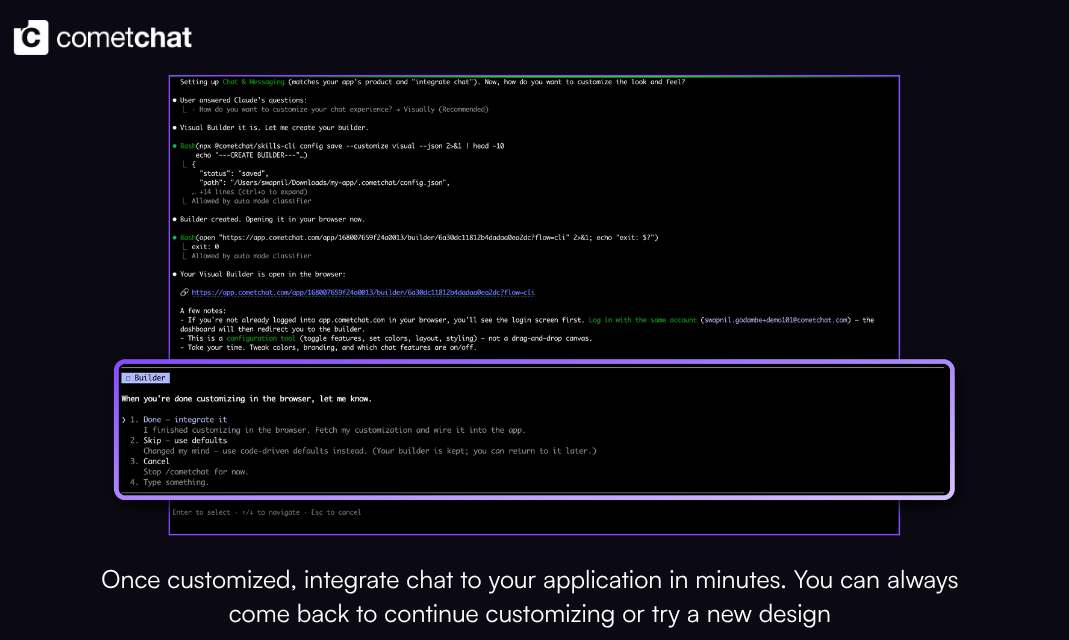Select the Builder tab label
The image size is (1069, 640).
[145, 378]
